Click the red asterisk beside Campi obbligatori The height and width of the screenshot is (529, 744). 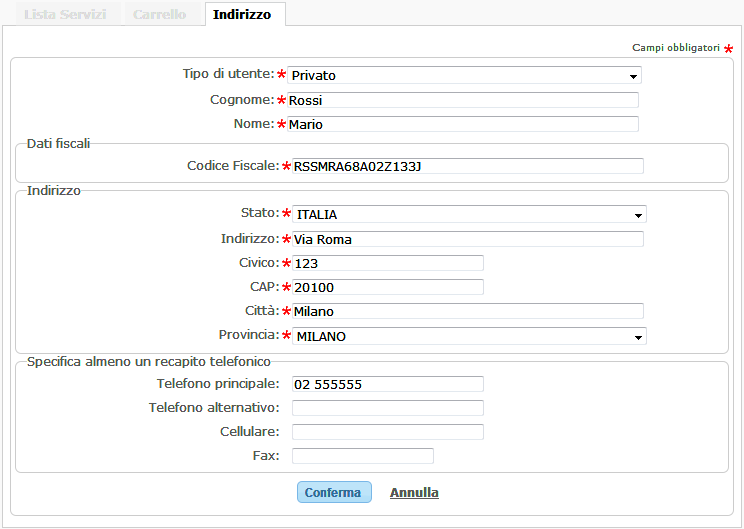[729, 48]
